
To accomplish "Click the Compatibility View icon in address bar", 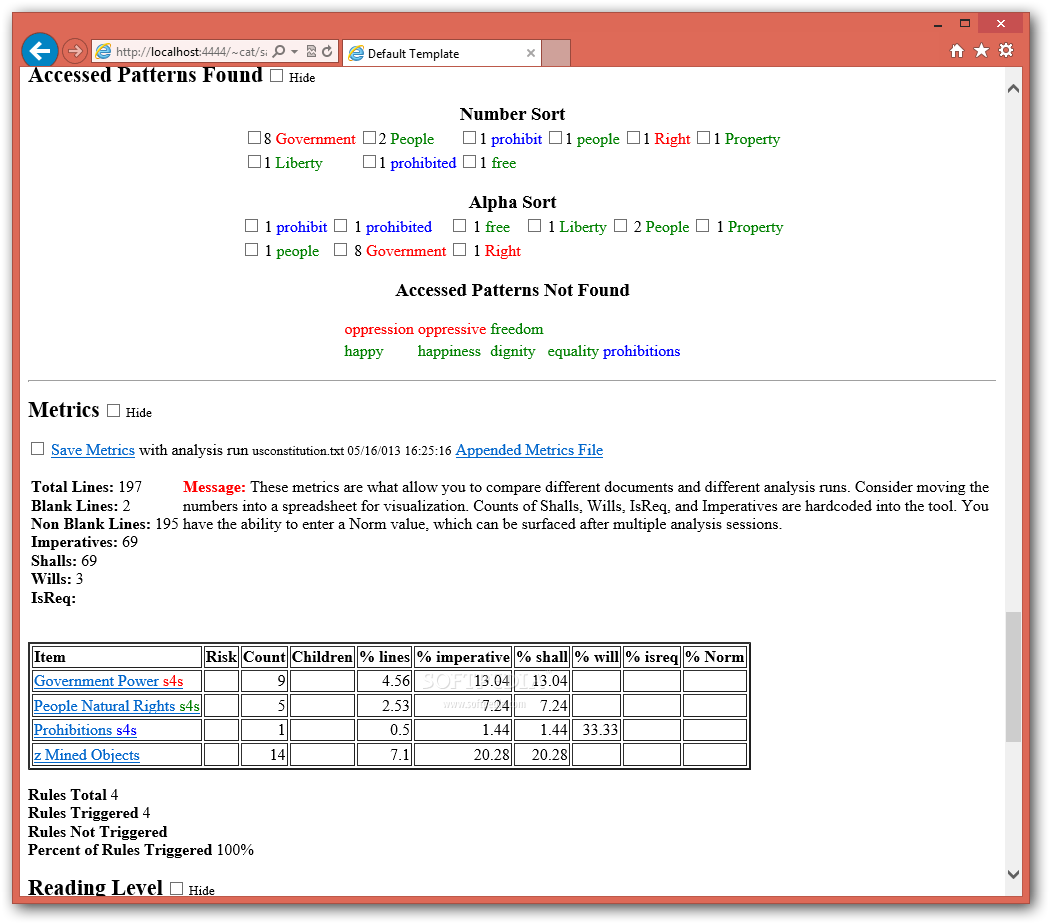I will pos(311,52).
